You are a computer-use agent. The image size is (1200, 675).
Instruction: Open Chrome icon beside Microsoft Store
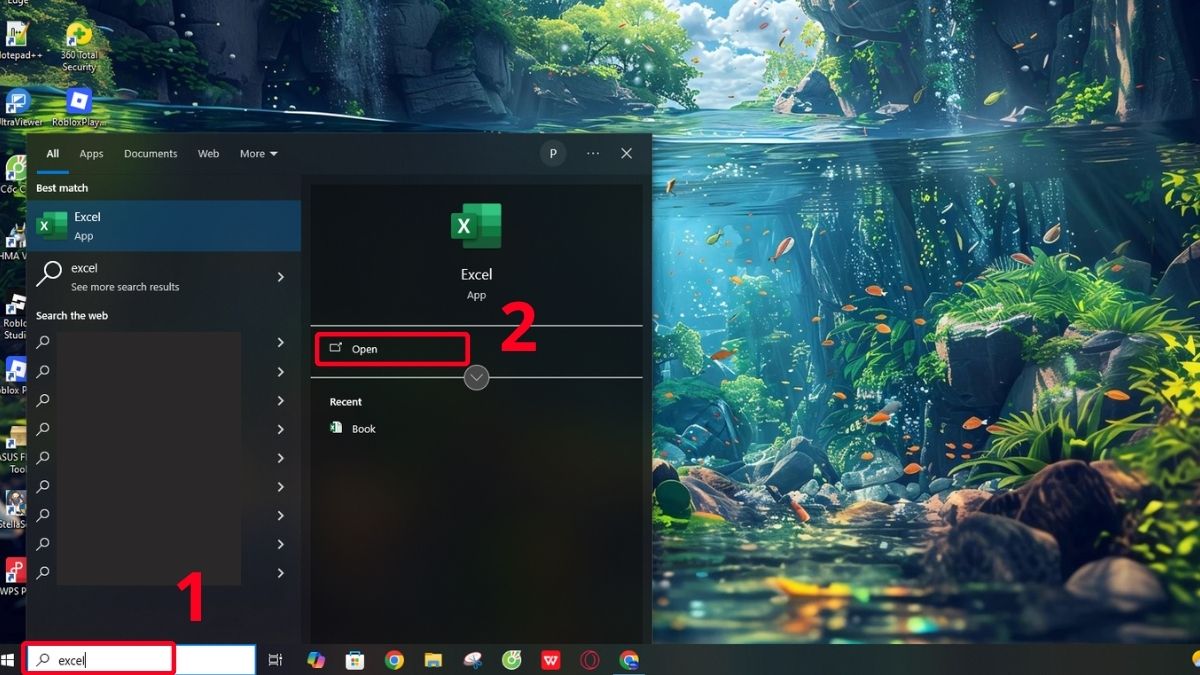[394, 660]
